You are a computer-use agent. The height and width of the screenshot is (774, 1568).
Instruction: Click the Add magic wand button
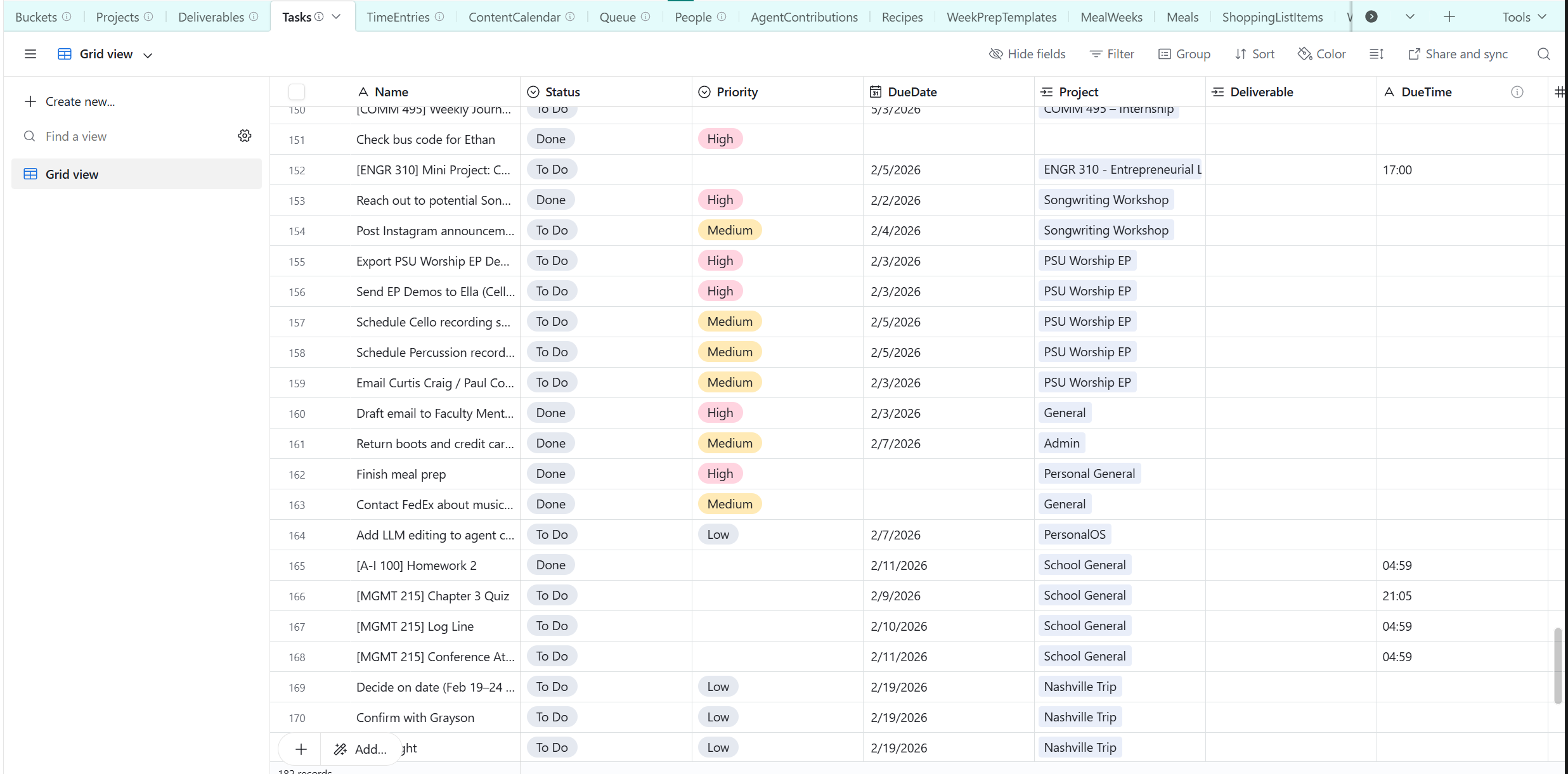361,749
